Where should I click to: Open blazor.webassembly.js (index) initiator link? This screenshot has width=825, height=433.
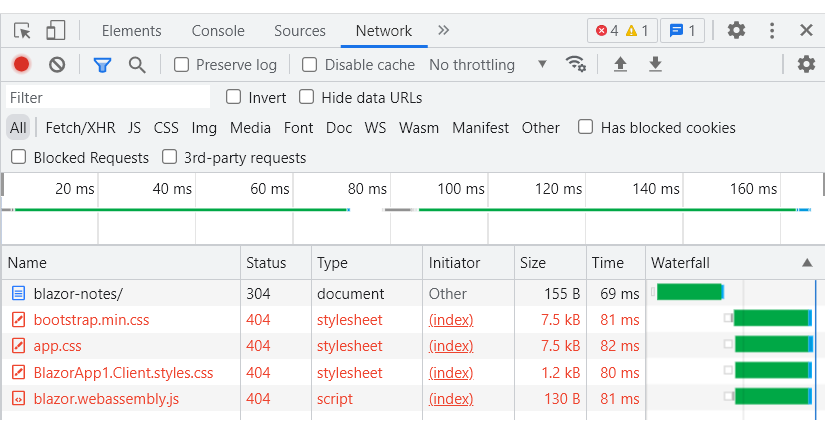pyautogui.click(x=451, y=399)
